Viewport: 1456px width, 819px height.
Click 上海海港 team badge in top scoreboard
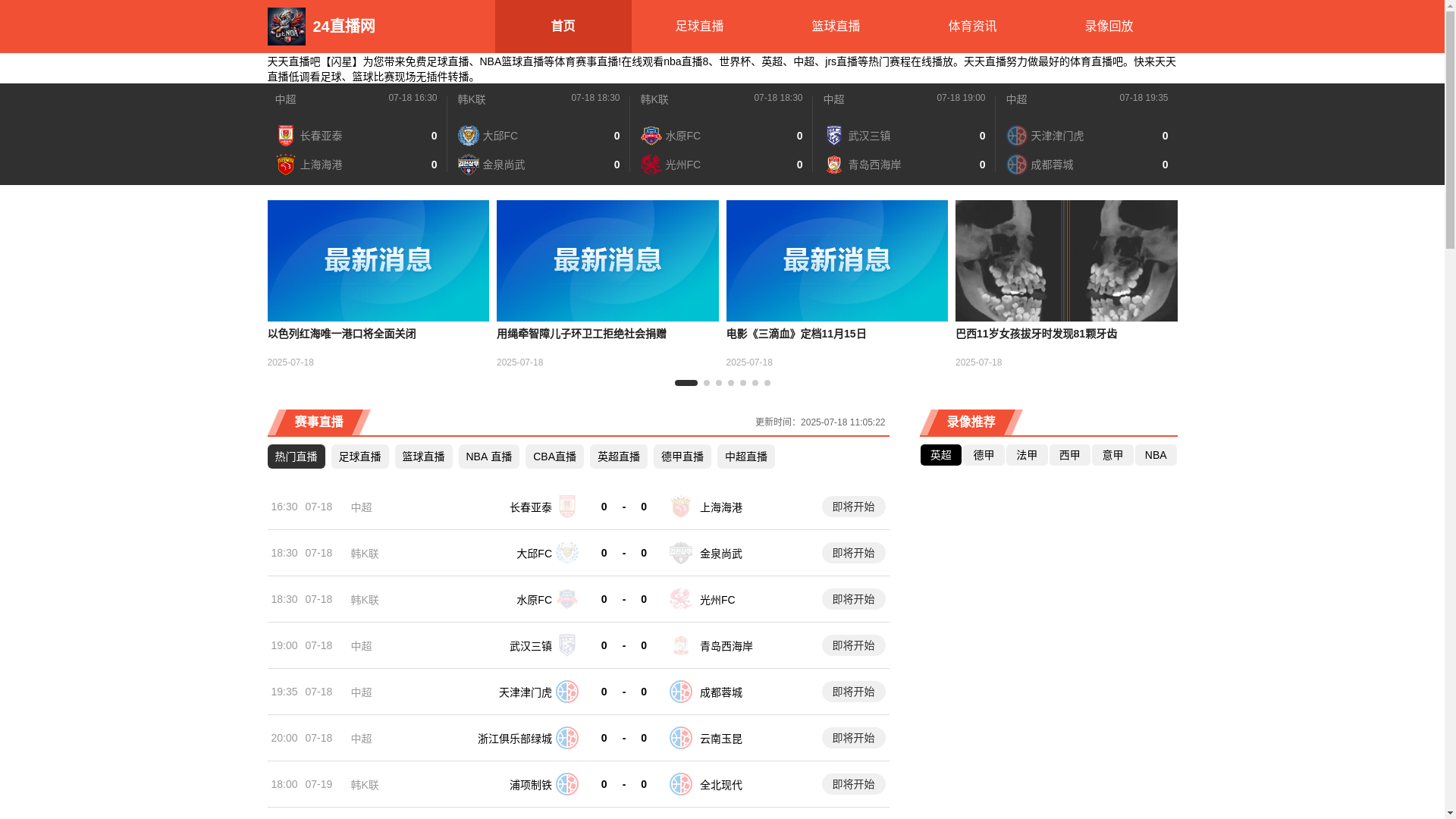[286, 165]
